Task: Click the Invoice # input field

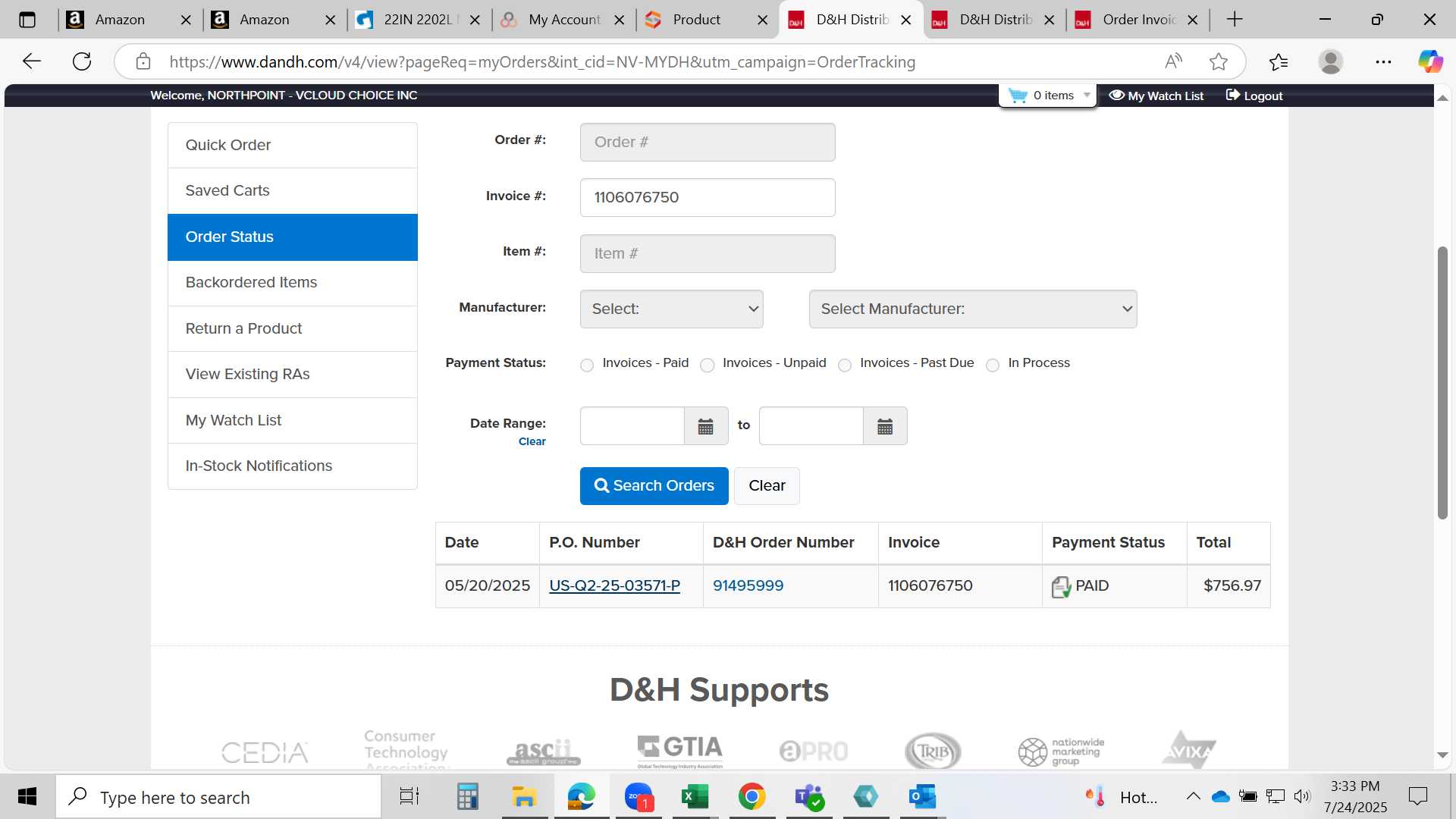Action: [x=708, y=198]
